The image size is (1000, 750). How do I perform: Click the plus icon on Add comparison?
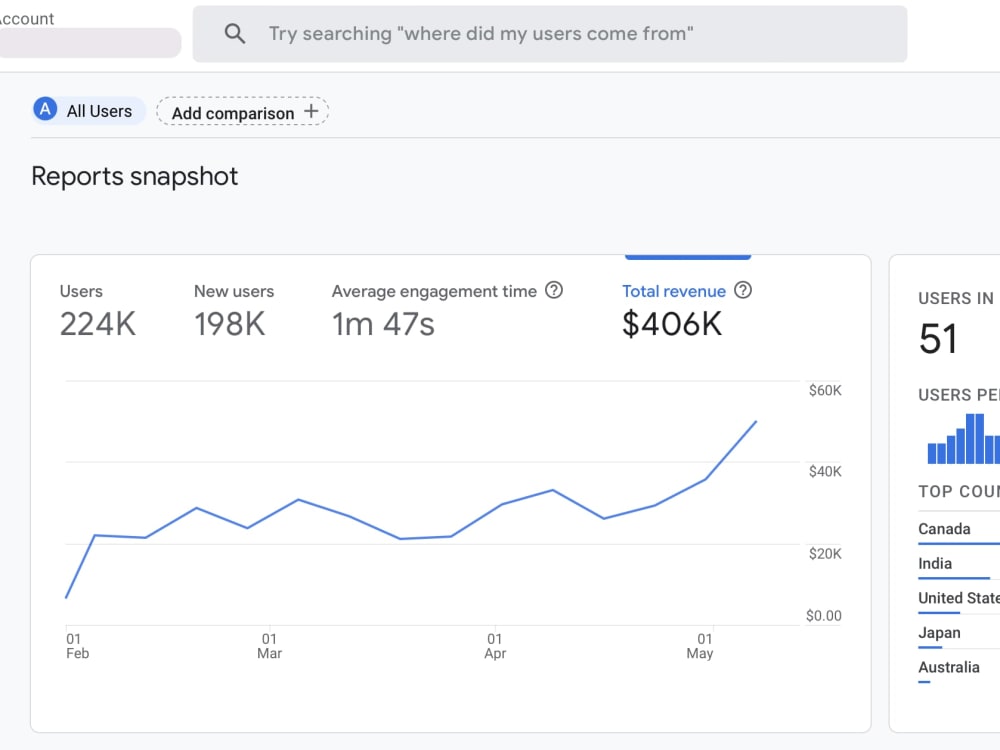point(311,111)
